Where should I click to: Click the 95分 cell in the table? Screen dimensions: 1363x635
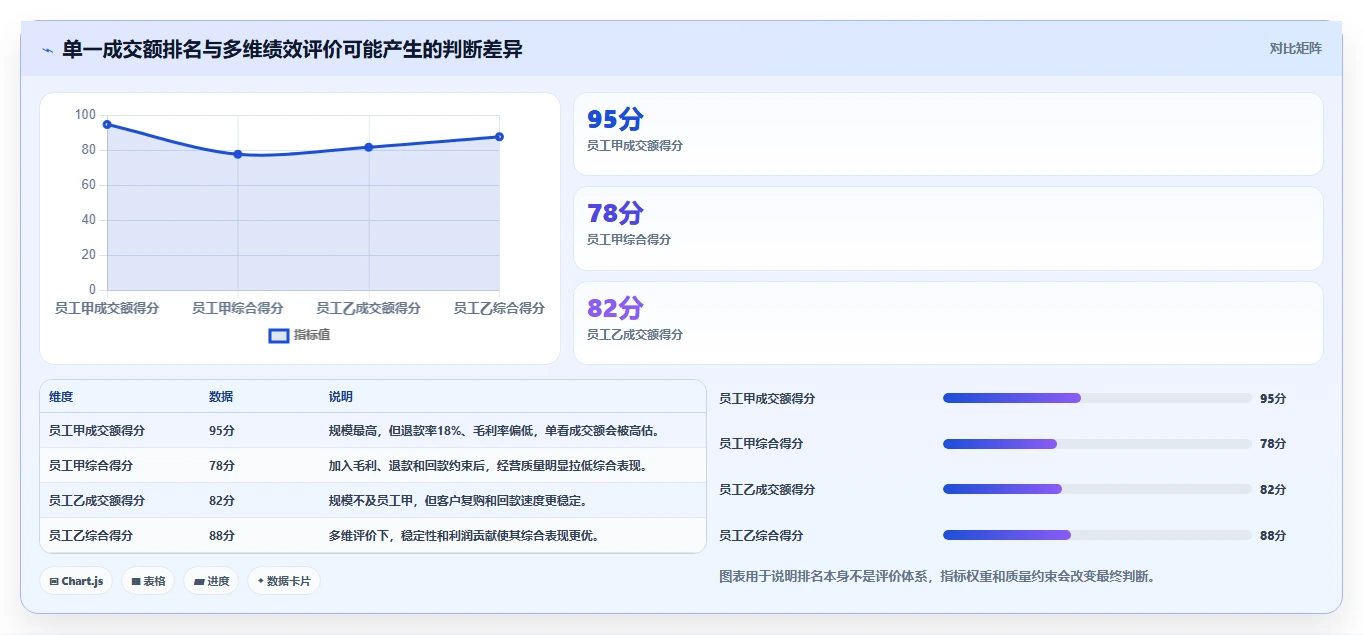tap(222, 431)
